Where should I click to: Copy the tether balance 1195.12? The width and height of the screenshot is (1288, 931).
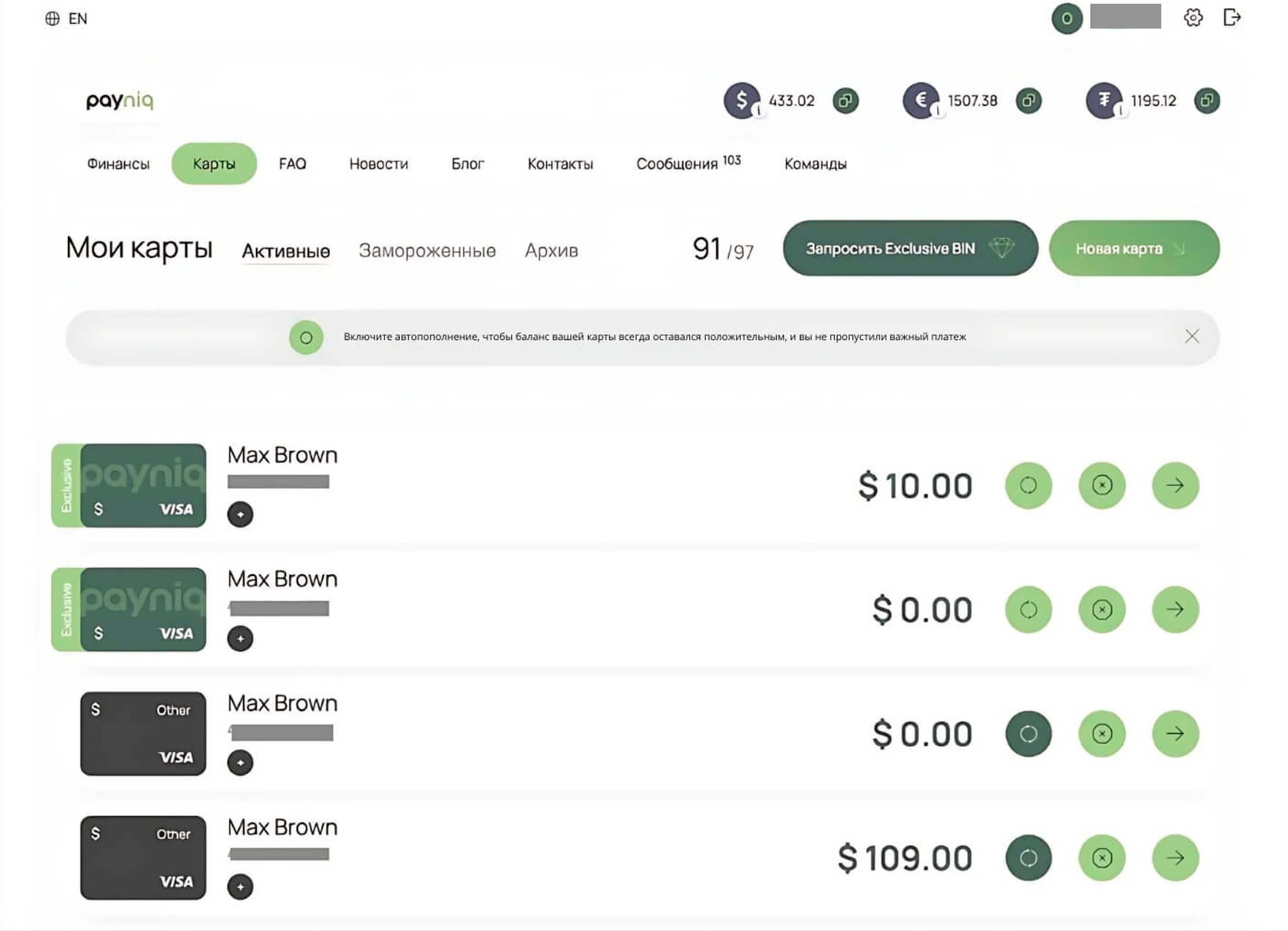pyautogui.click(x=1207, y=100)
